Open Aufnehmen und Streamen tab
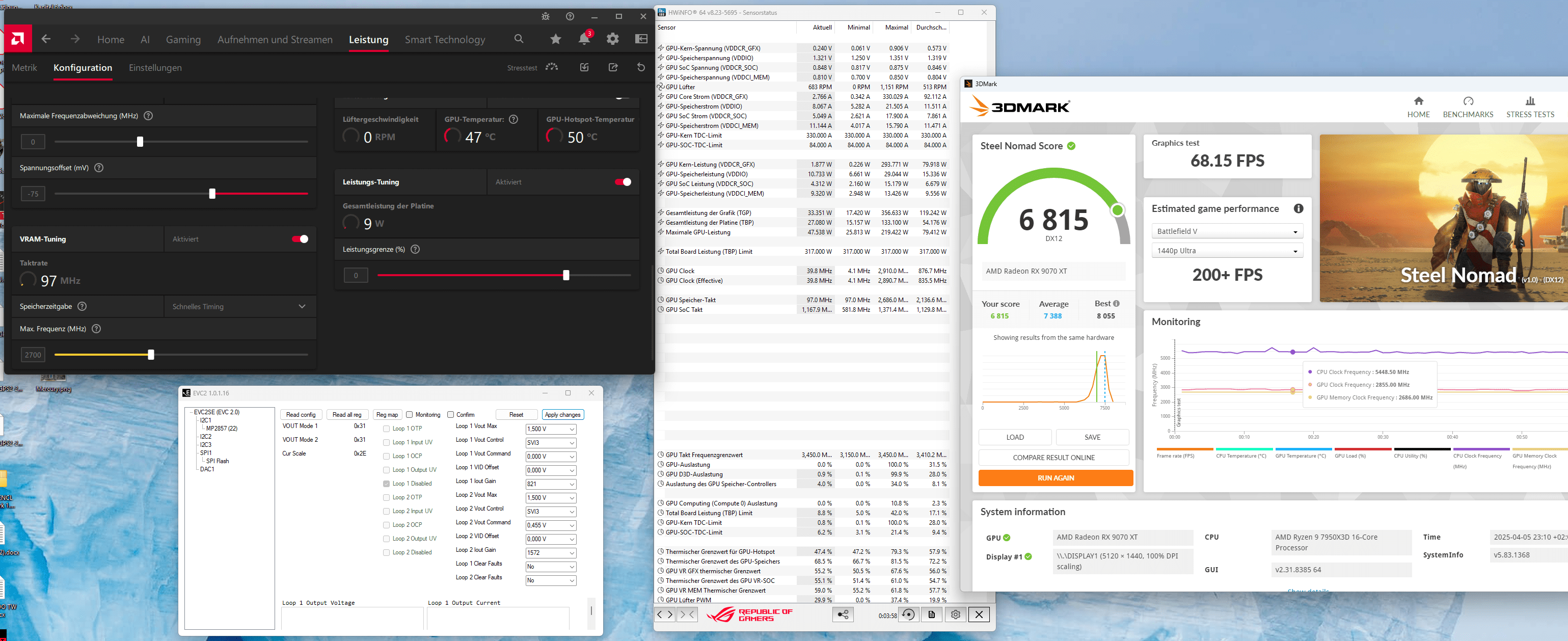Viewport: 1568px width, 641px height. pyautogui.click(x=275, y=40)
